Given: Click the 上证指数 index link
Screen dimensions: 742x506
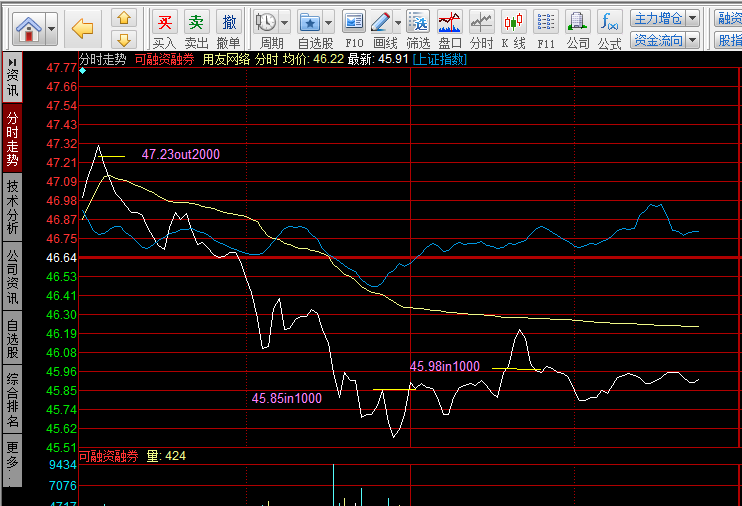Looking at the screenshot, I should pyautogui.click(x=440, y=59).
